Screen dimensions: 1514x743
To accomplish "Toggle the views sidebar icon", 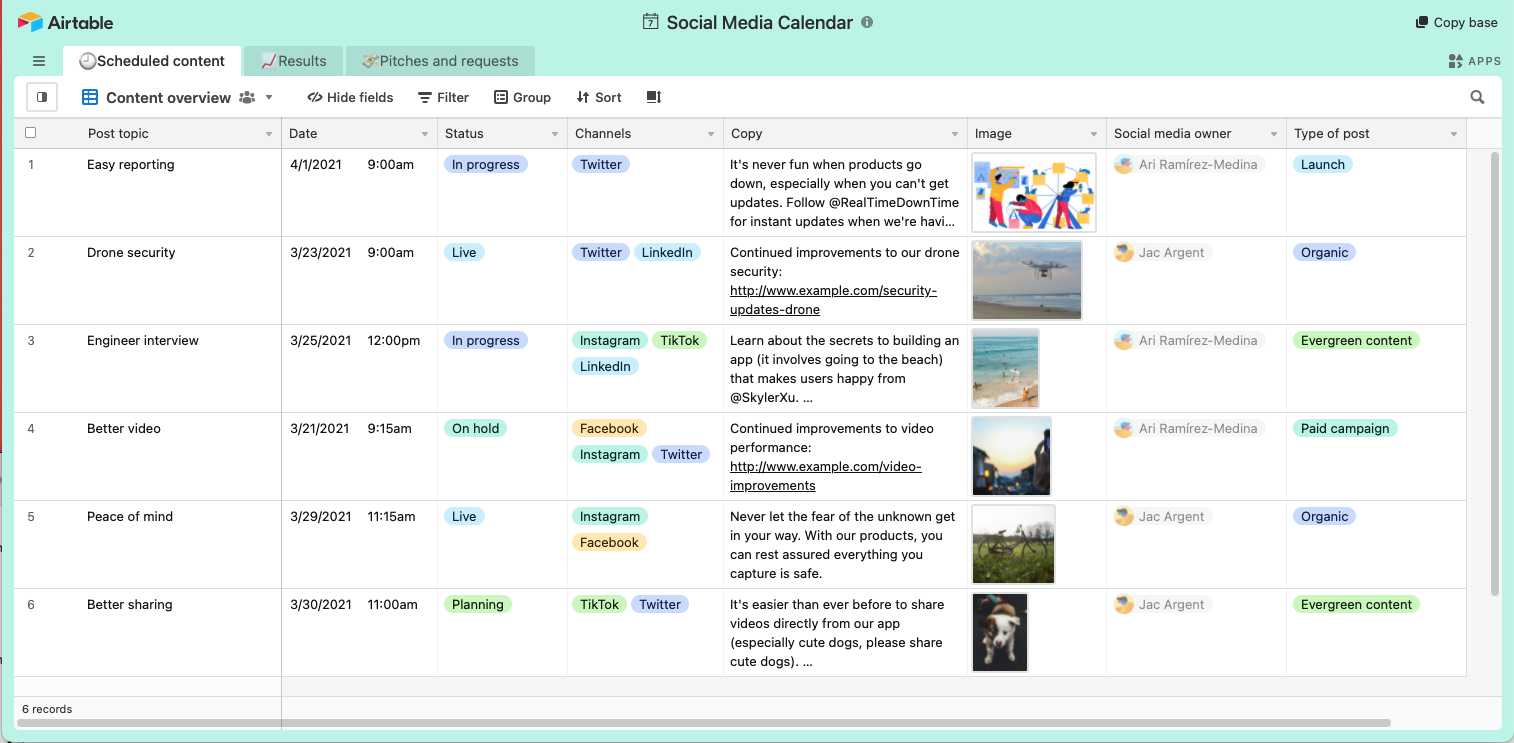I will 42,97.
